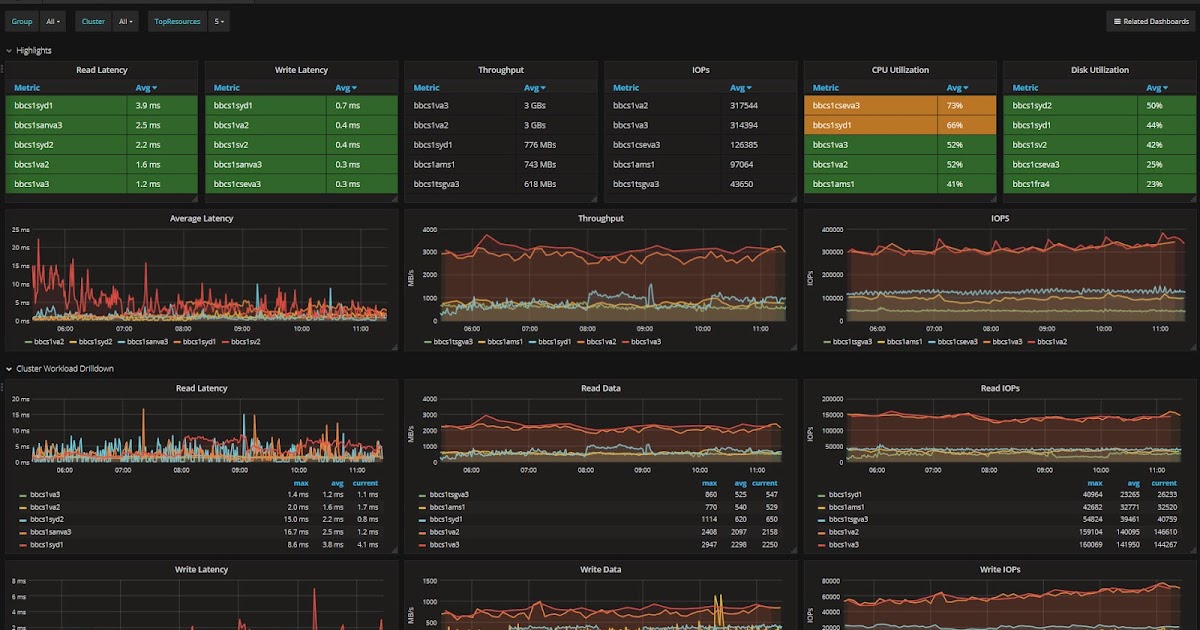Sort the Read Latency table by Avg
Image resolution: width=1200 pixels, height=630 pixels.
tap(144, 87)
